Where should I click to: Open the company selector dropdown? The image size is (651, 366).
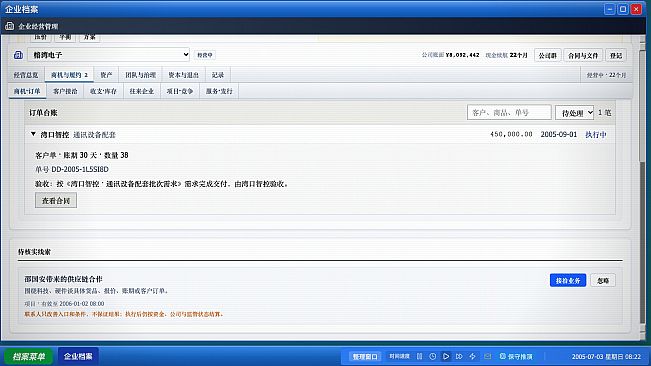109,55
